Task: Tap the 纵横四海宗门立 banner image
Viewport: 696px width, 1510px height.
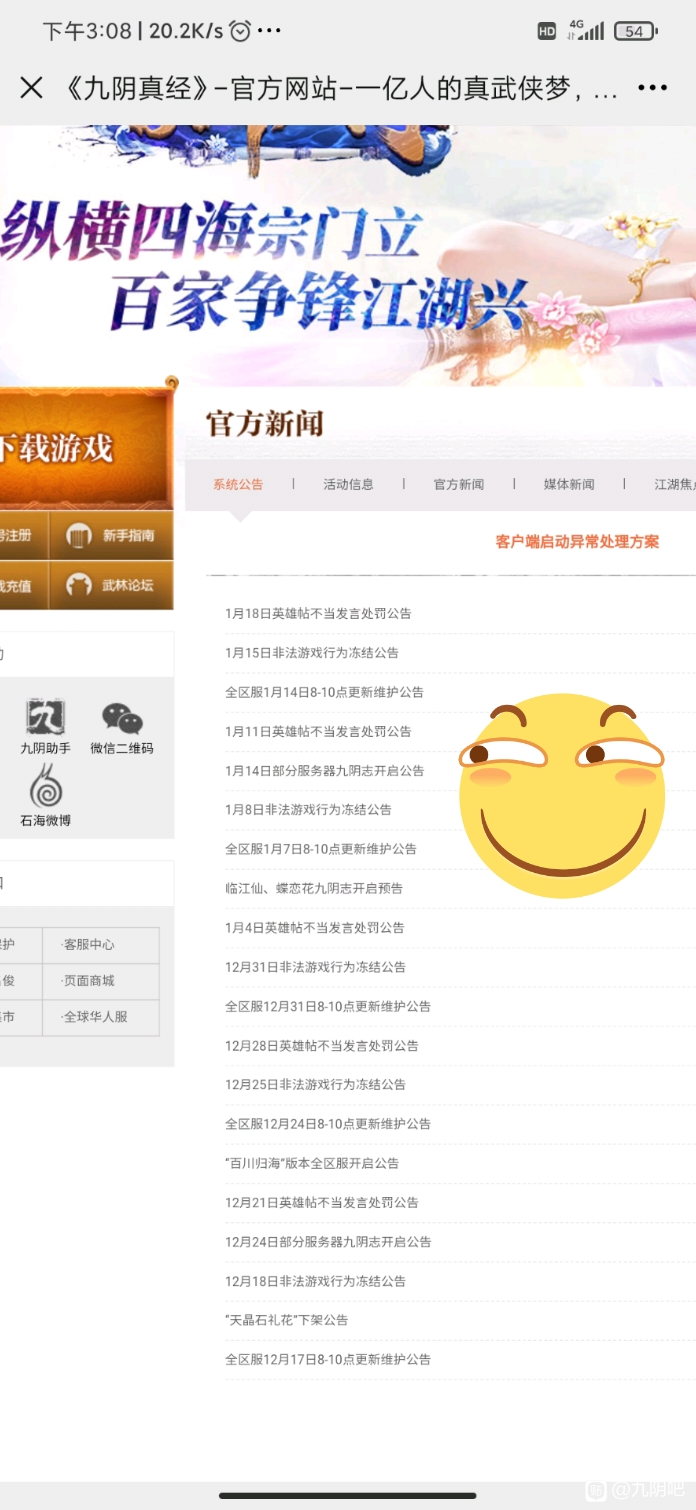Action: point(348,255)
